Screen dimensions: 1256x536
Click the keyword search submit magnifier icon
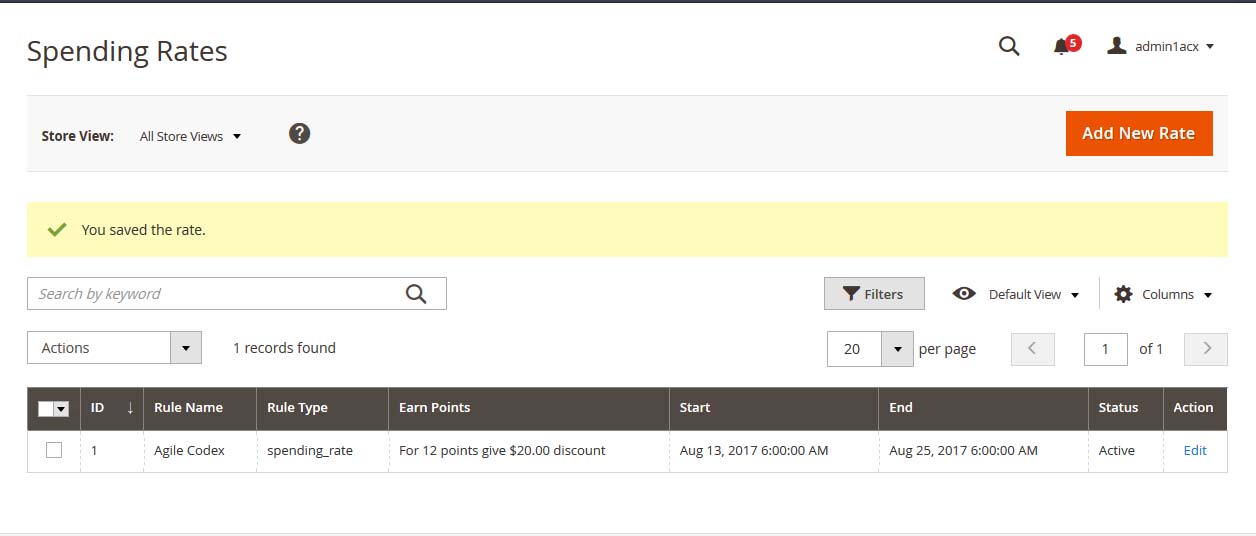416,294
